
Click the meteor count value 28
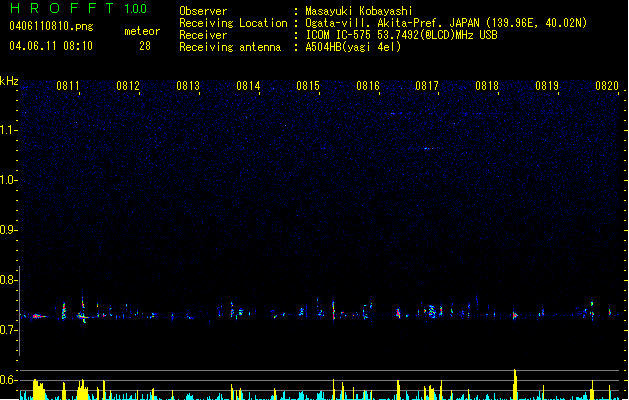point(145,46)
